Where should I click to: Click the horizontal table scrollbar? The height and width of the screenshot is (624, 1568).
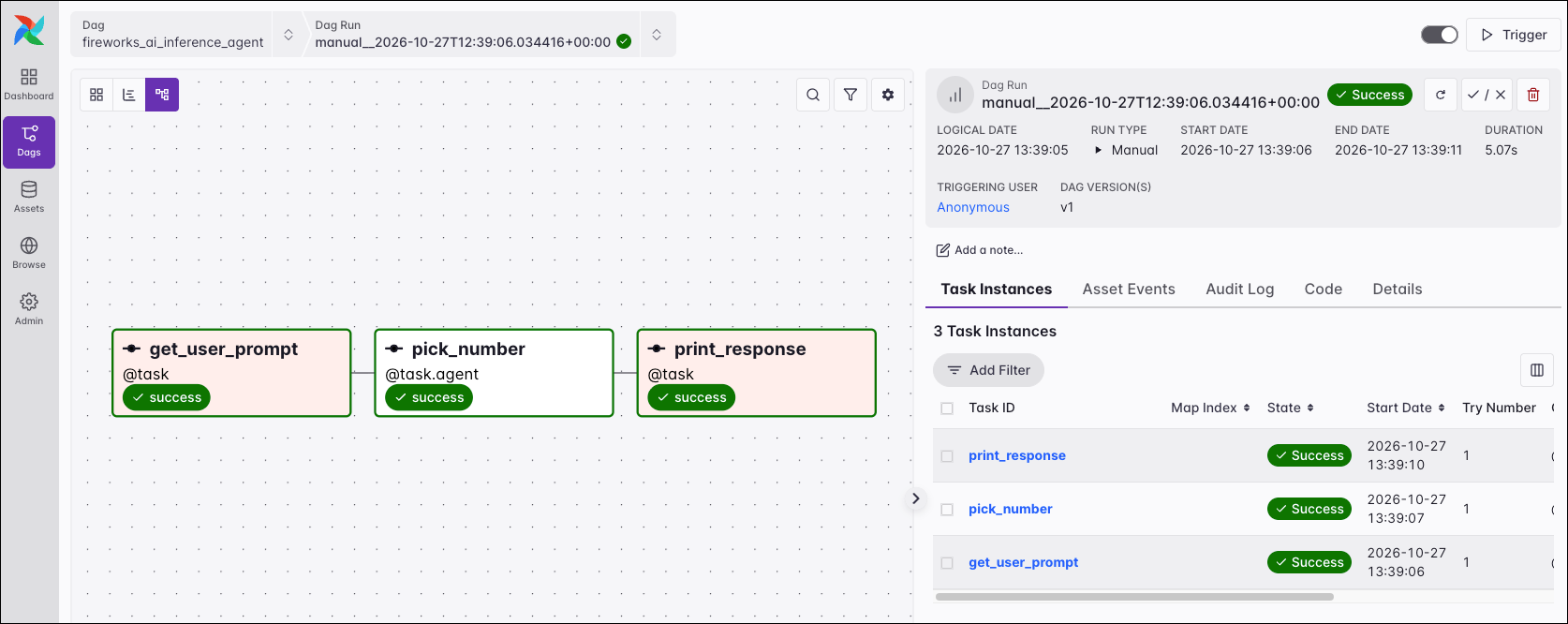click(x=1133, y=597)
